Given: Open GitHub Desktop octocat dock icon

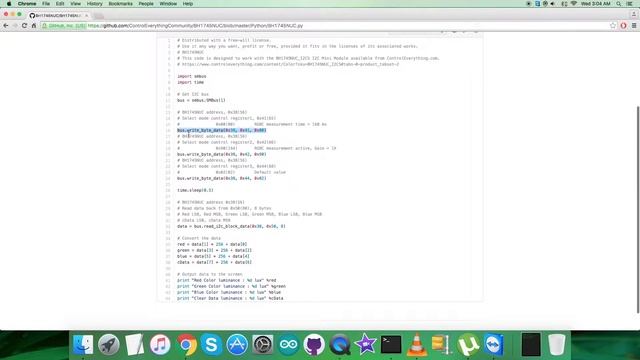Looking at the screenshot, I should click(x=314, y=344).
